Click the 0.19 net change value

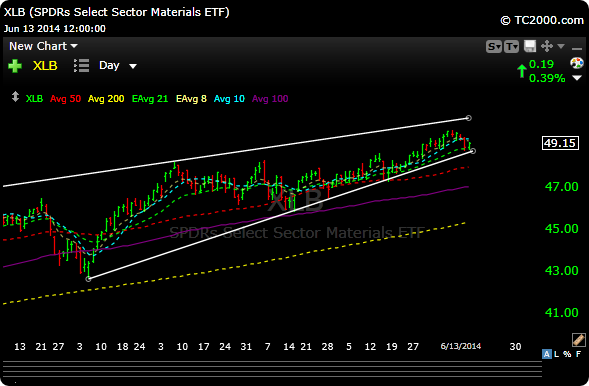click(541, 64)
